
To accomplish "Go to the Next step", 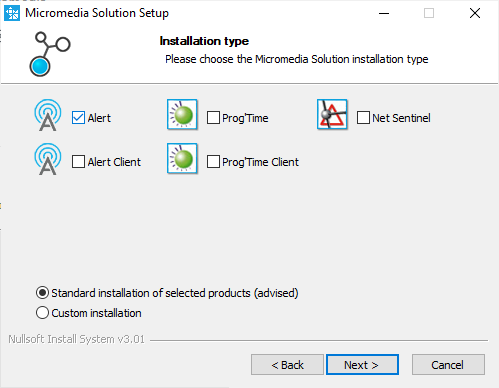I will point(362,365).
